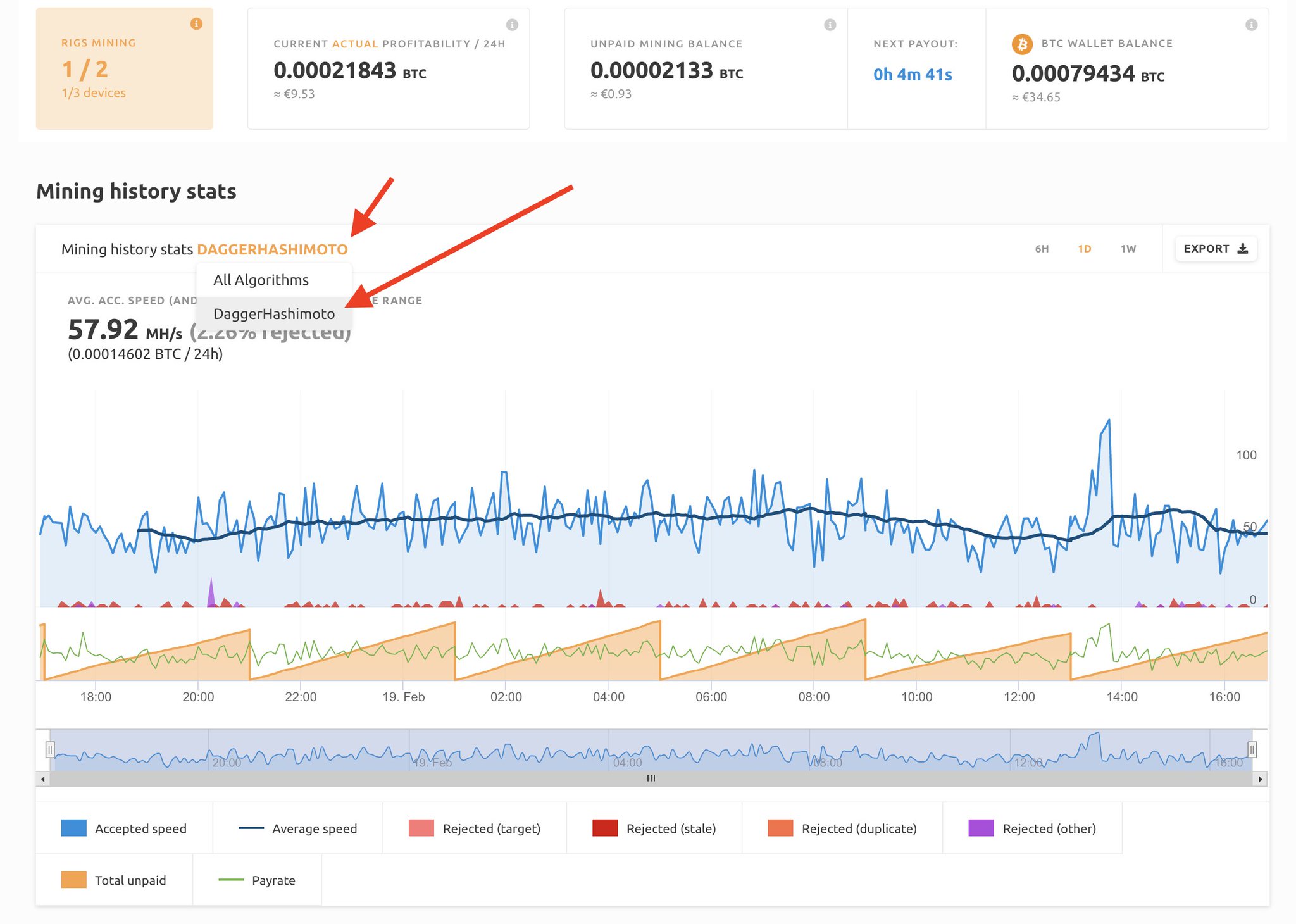Open the DAGGERHASHIMOTO algorithm dropdown
Screen dimensions: 1296x924
coord(272,249)
